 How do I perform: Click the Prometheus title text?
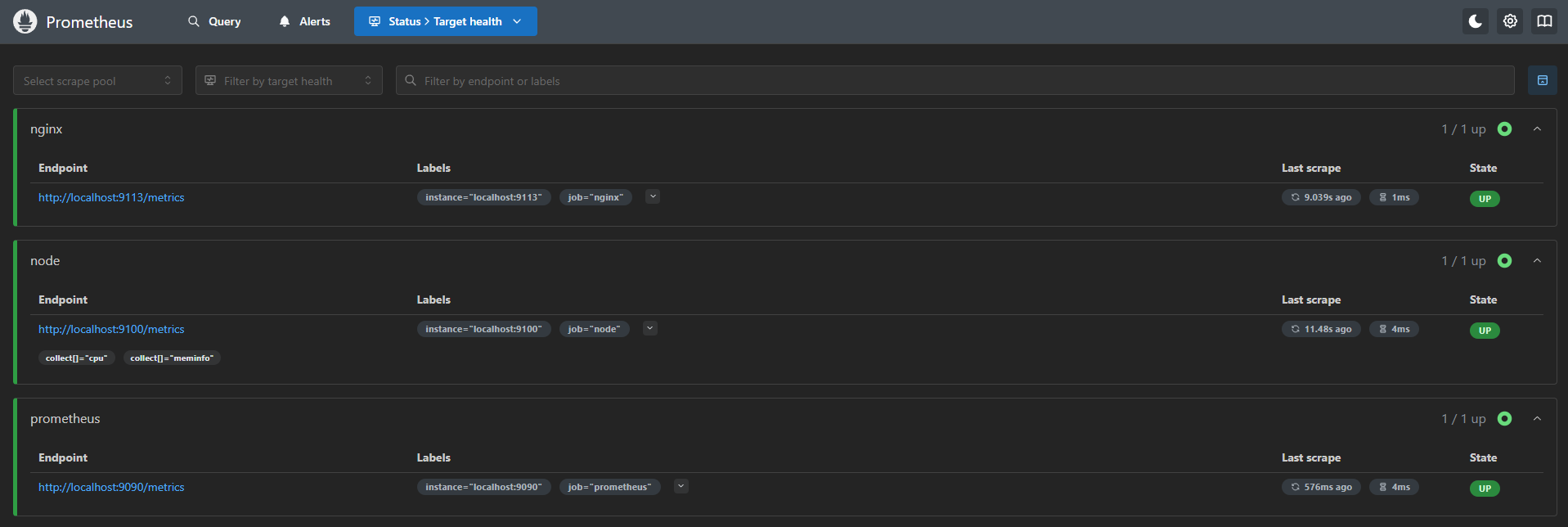89,22
